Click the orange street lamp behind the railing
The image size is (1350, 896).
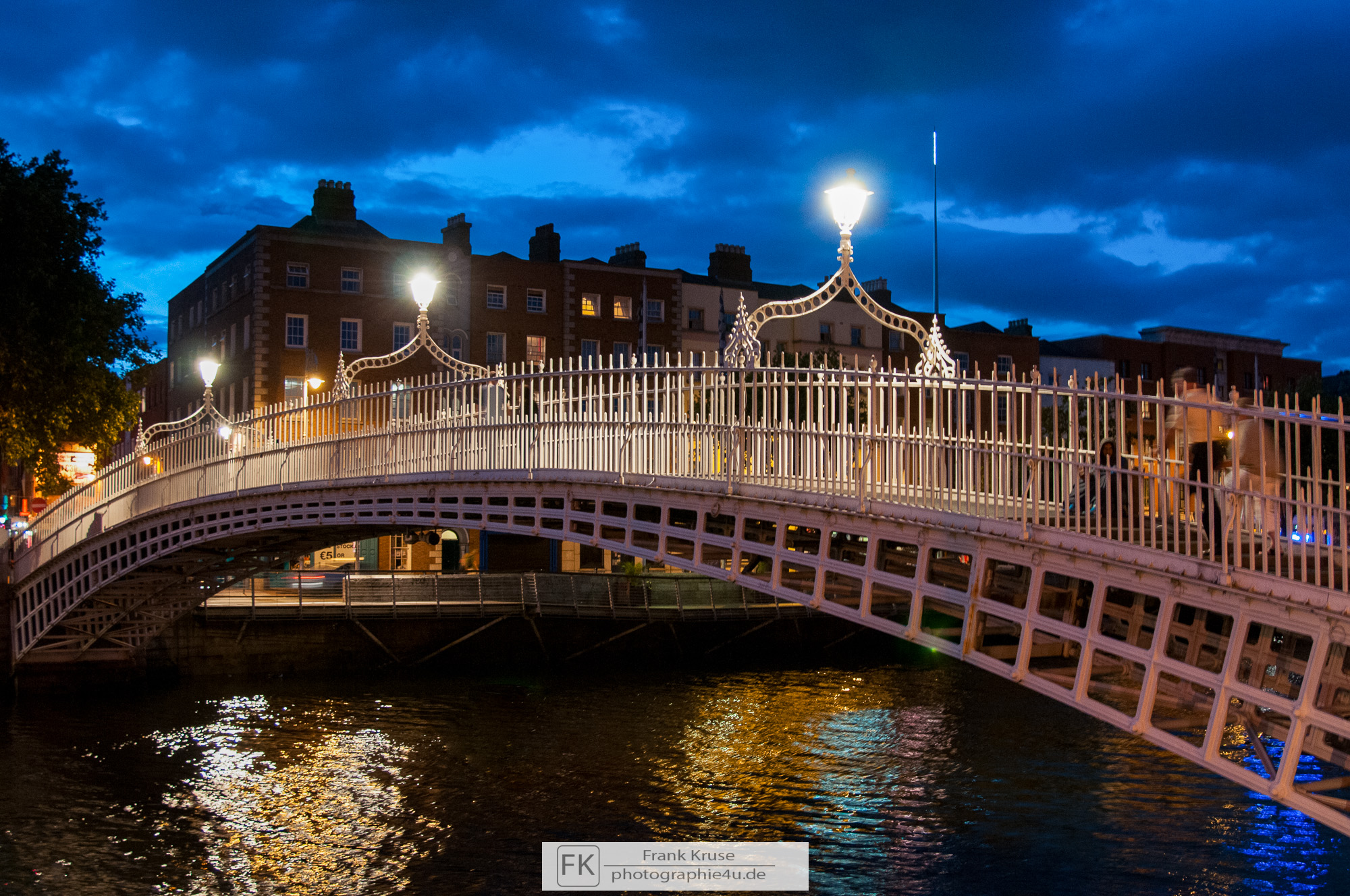click(315, 383)
